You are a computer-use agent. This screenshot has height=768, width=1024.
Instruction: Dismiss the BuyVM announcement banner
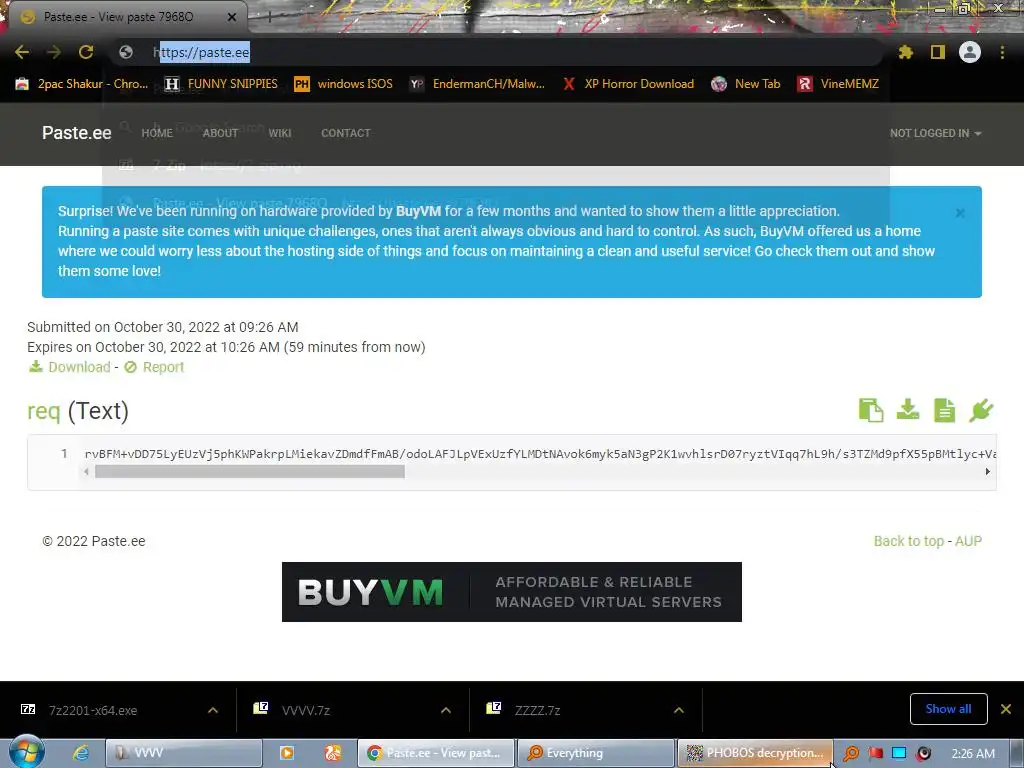[x=960, y=213]
